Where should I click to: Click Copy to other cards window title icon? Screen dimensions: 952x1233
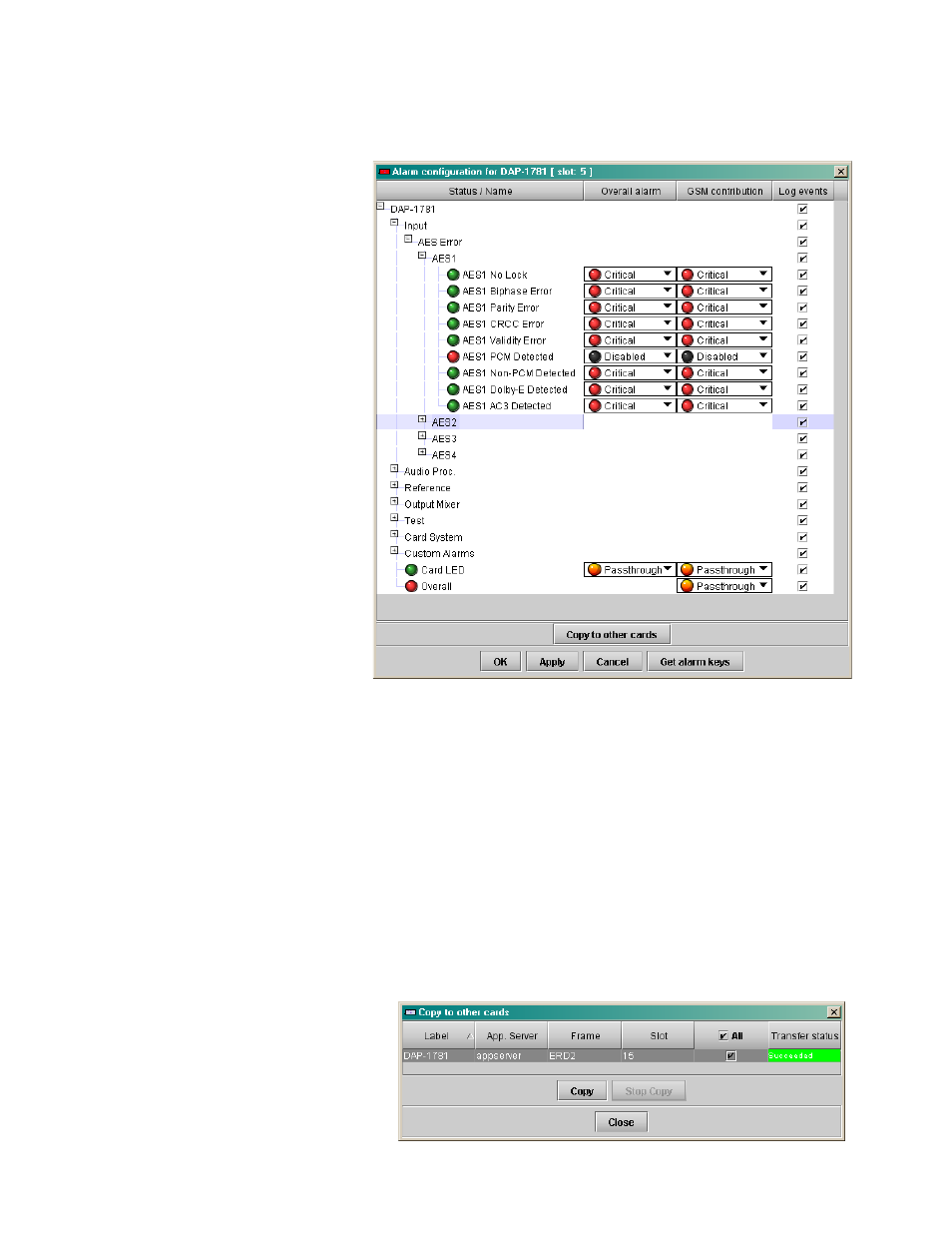tap(410, 1012)
